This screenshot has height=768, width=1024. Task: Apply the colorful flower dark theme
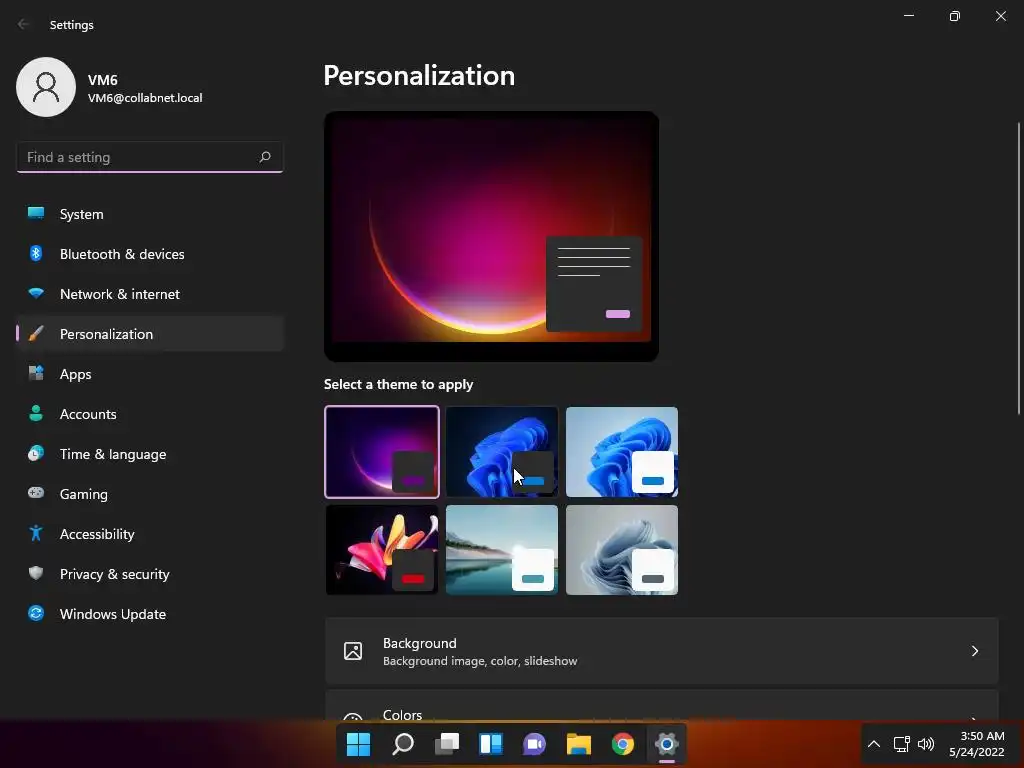[x=382, y=550]
